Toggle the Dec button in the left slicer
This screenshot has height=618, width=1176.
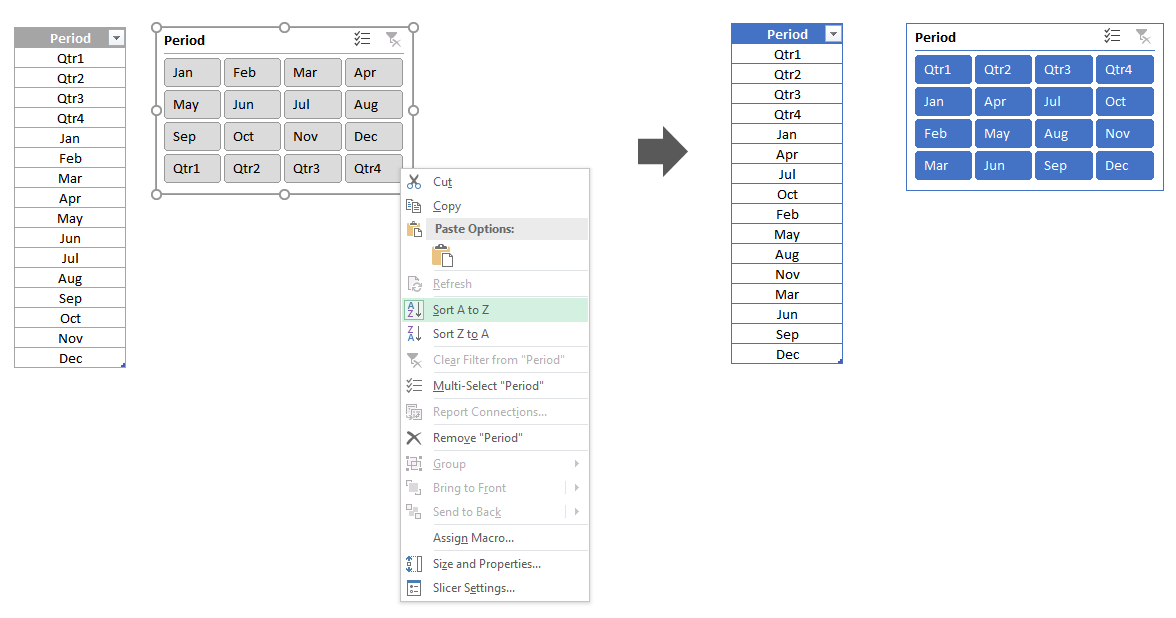pos(372,136)
